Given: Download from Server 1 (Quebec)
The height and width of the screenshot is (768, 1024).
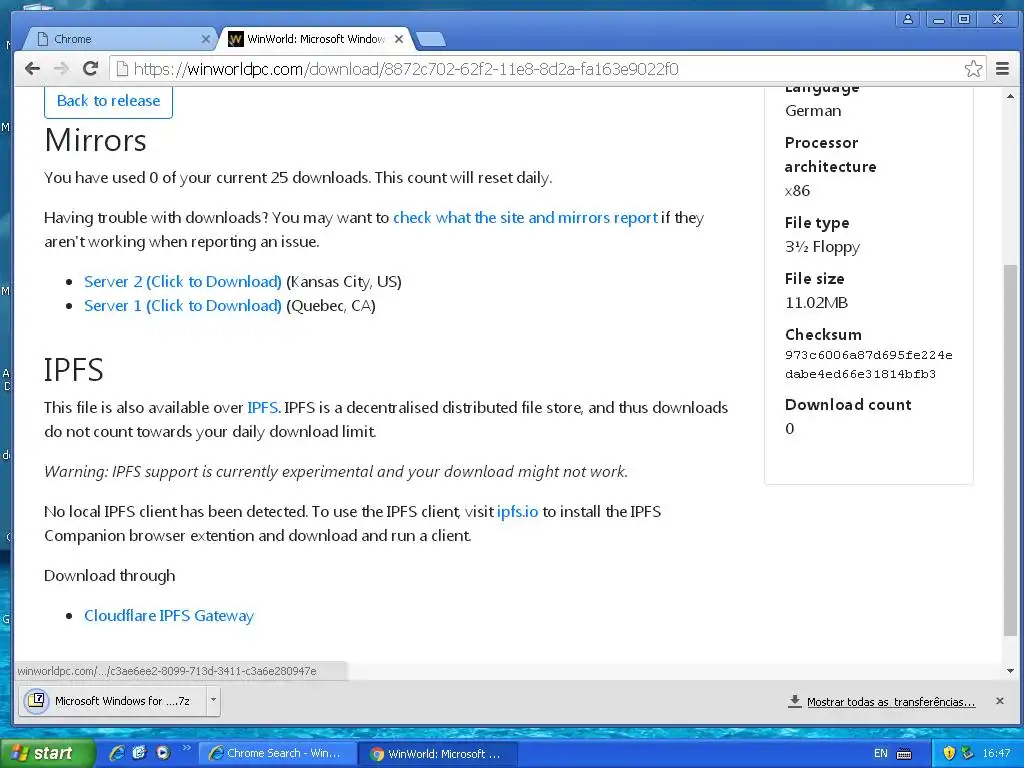Looking at the screenshot, I should coord(183,306).
